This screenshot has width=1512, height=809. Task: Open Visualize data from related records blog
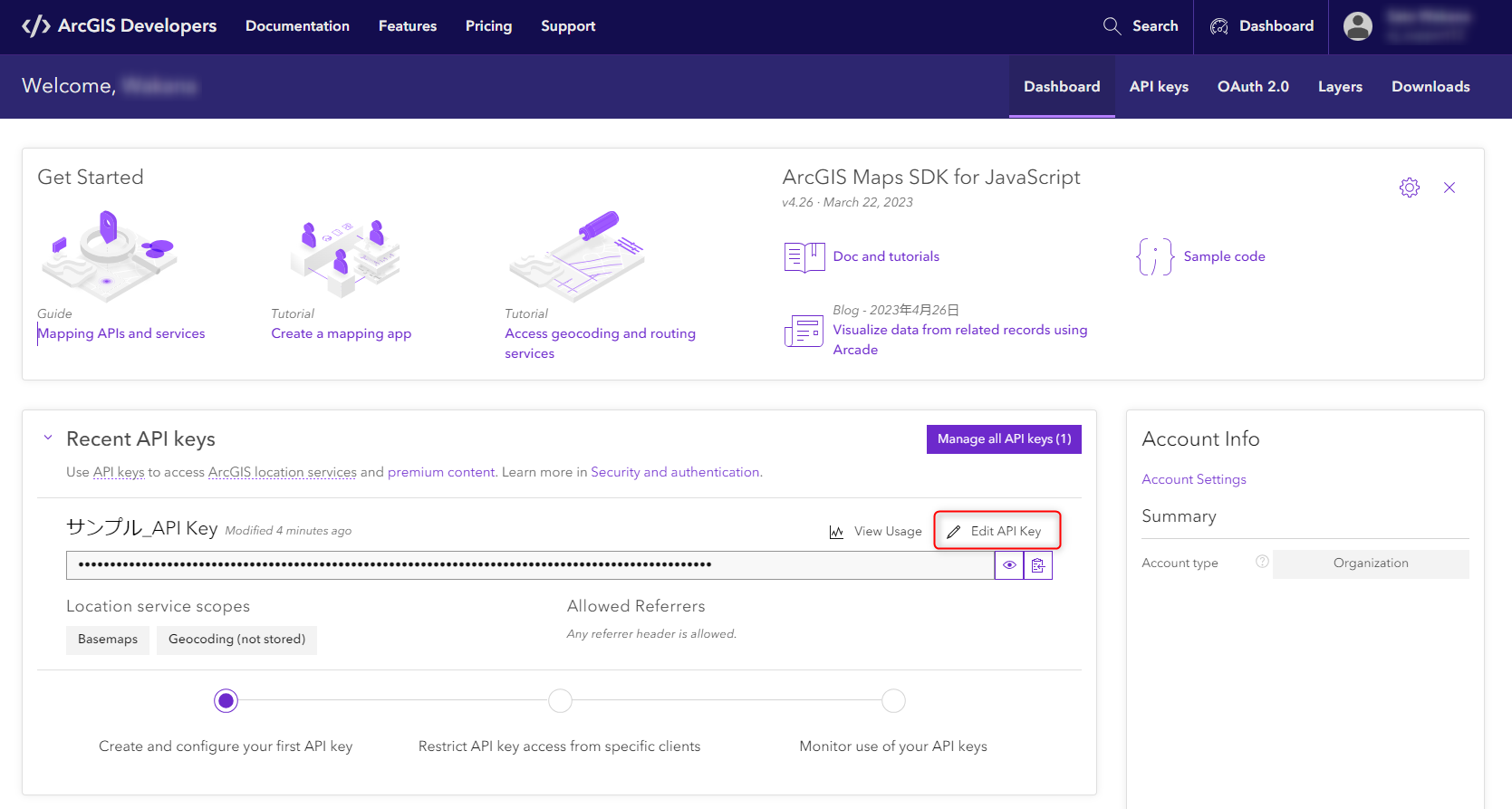pyautogui.click(x=960, y=340)
